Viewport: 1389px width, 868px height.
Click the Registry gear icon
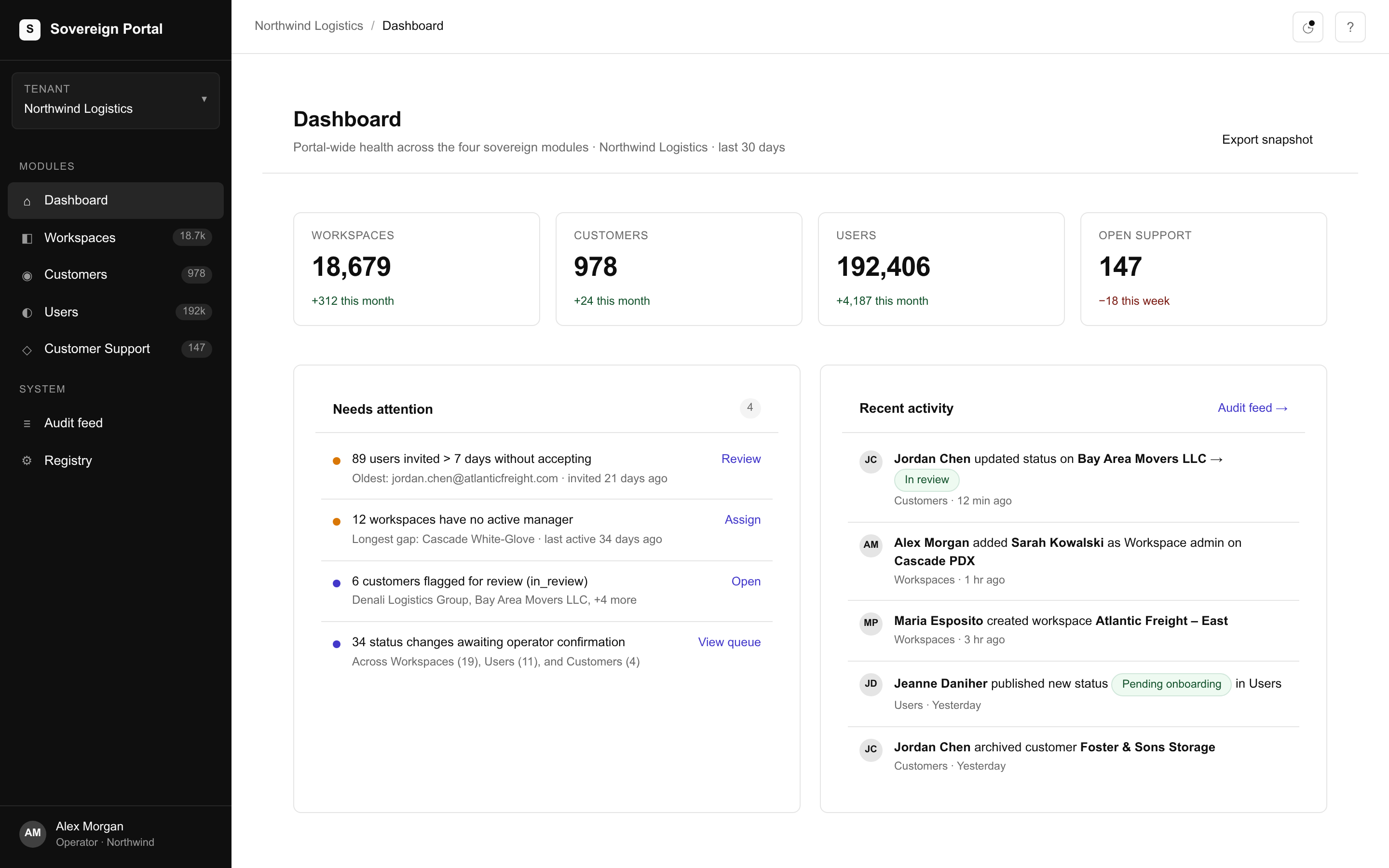[x=27, y=461]
